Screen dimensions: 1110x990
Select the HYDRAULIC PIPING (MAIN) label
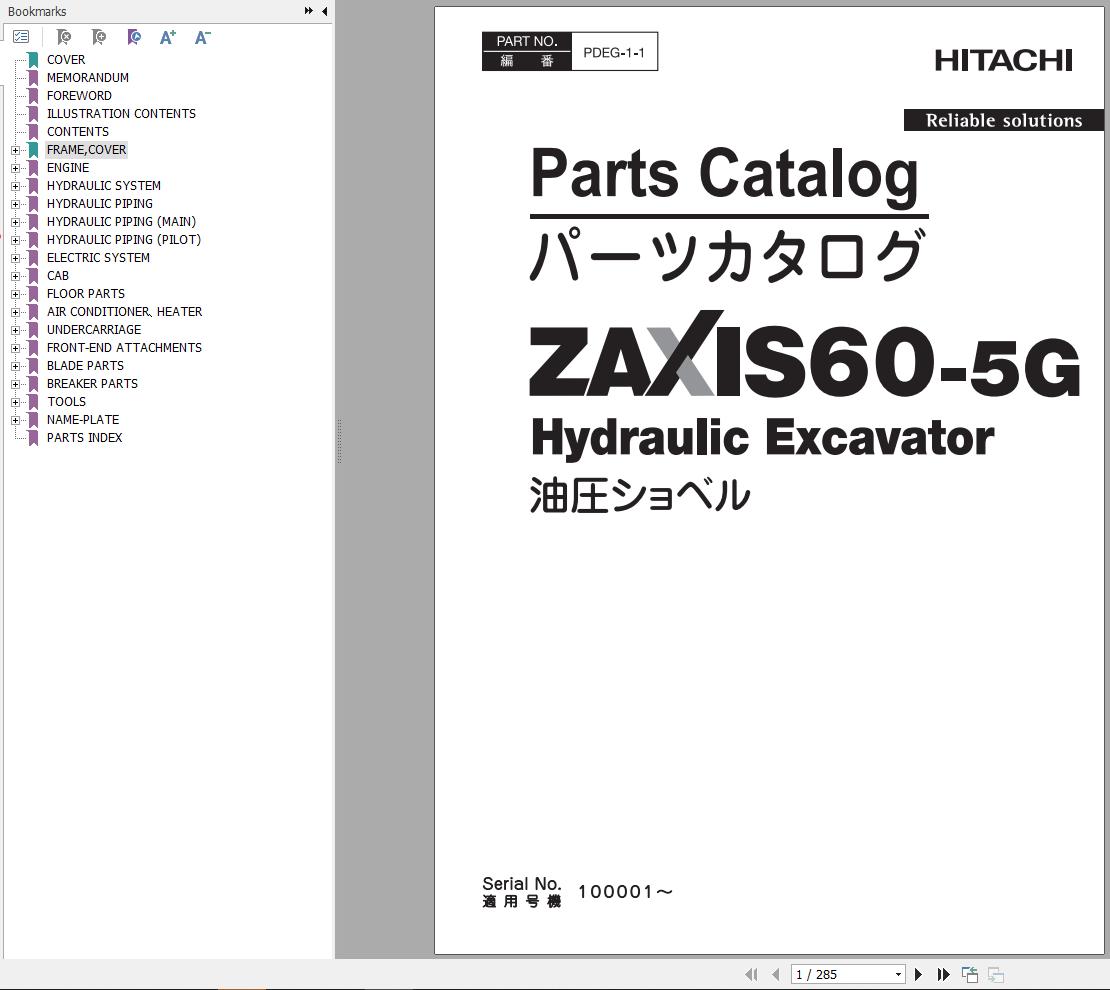(121, 222)
